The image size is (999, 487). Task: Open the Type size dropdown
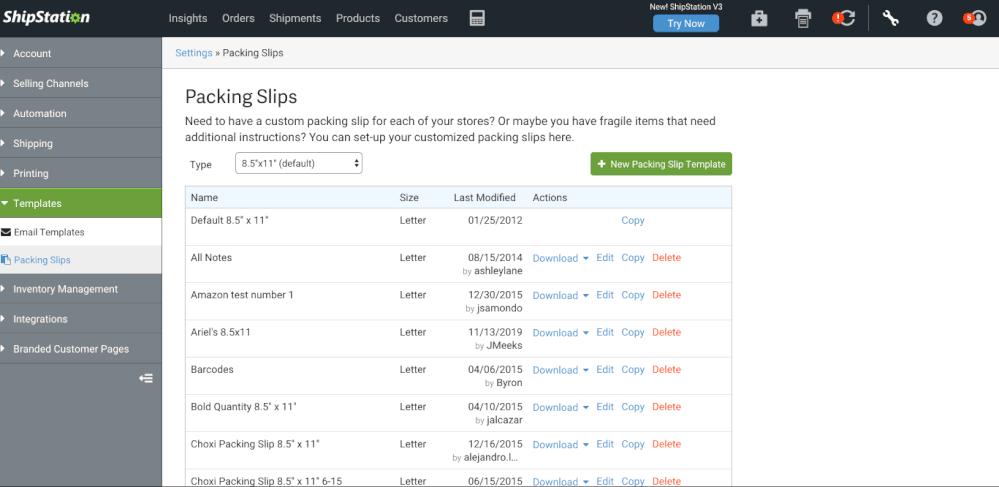click(298, 163)
